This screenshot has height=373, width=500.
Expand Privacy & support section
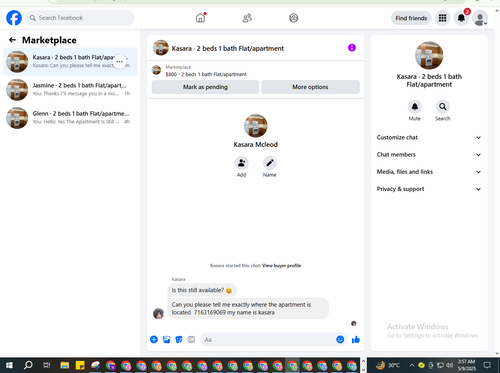(x=429, y=189)
